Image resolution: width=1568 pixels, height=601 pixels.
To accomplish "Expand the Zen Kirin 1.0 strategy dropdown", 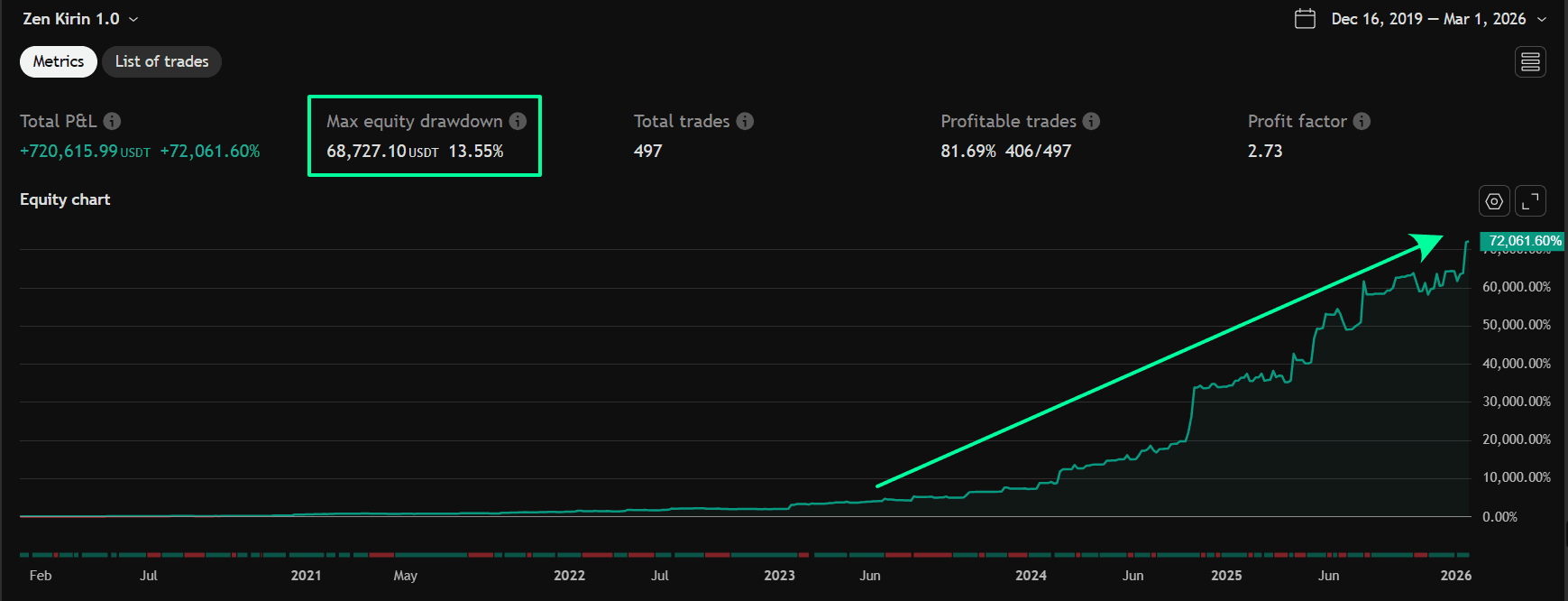I will point(133,19).
